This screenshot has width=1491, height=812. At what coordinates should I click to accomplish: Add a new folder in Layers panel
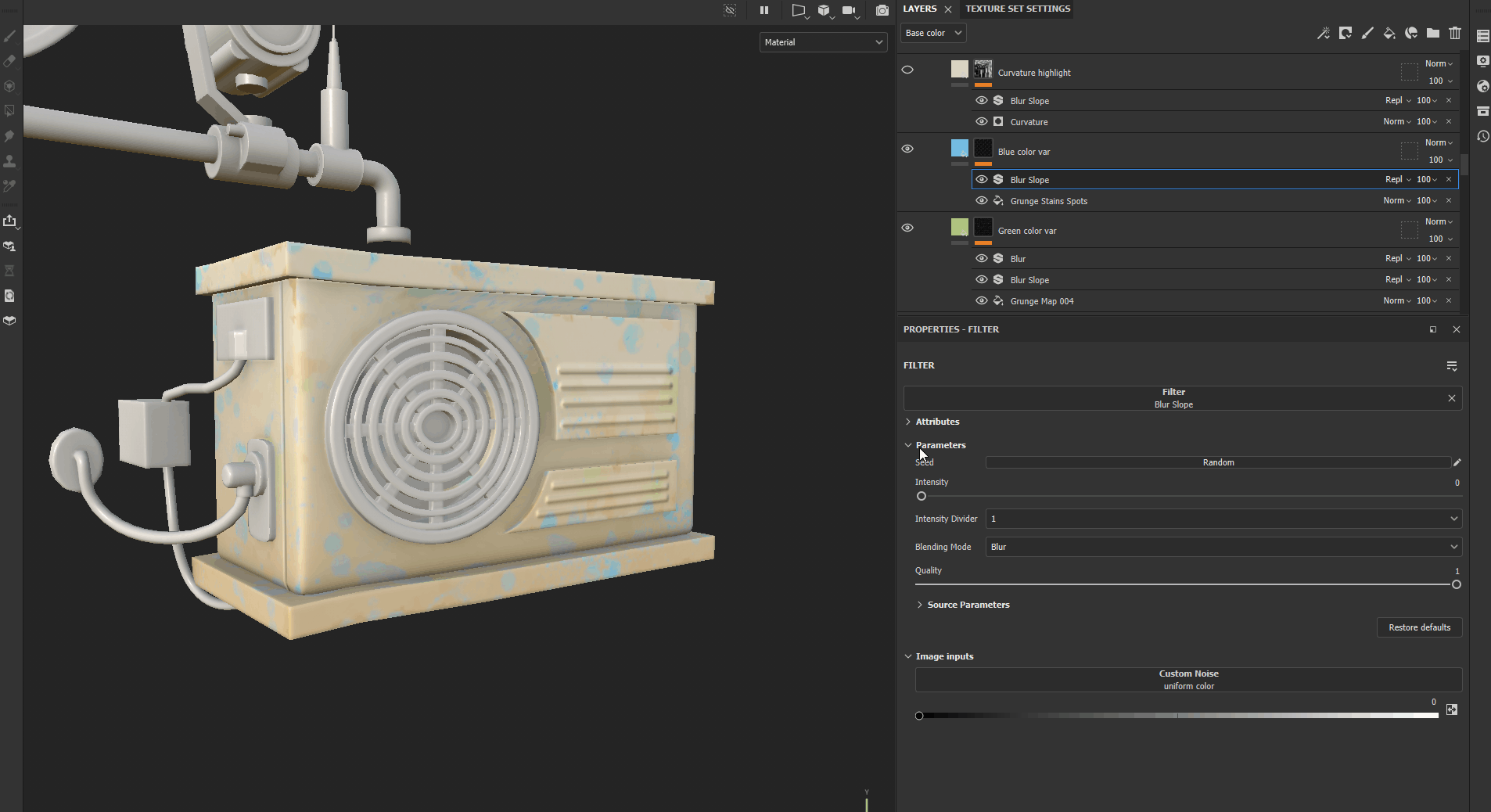tap(1433, 33)
